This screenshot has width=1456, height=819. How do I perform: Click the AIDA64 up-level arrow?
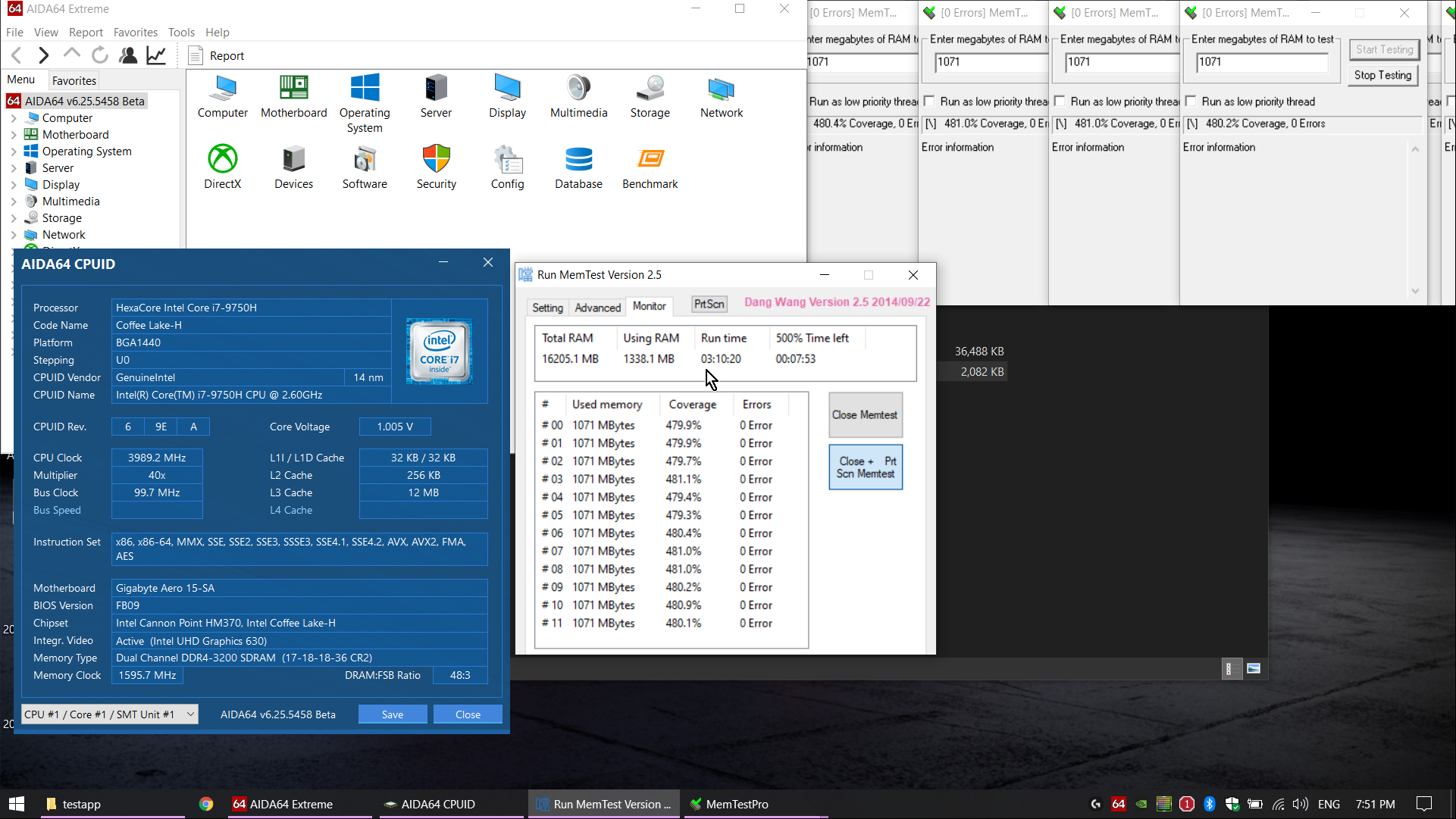tap(71, 54)
